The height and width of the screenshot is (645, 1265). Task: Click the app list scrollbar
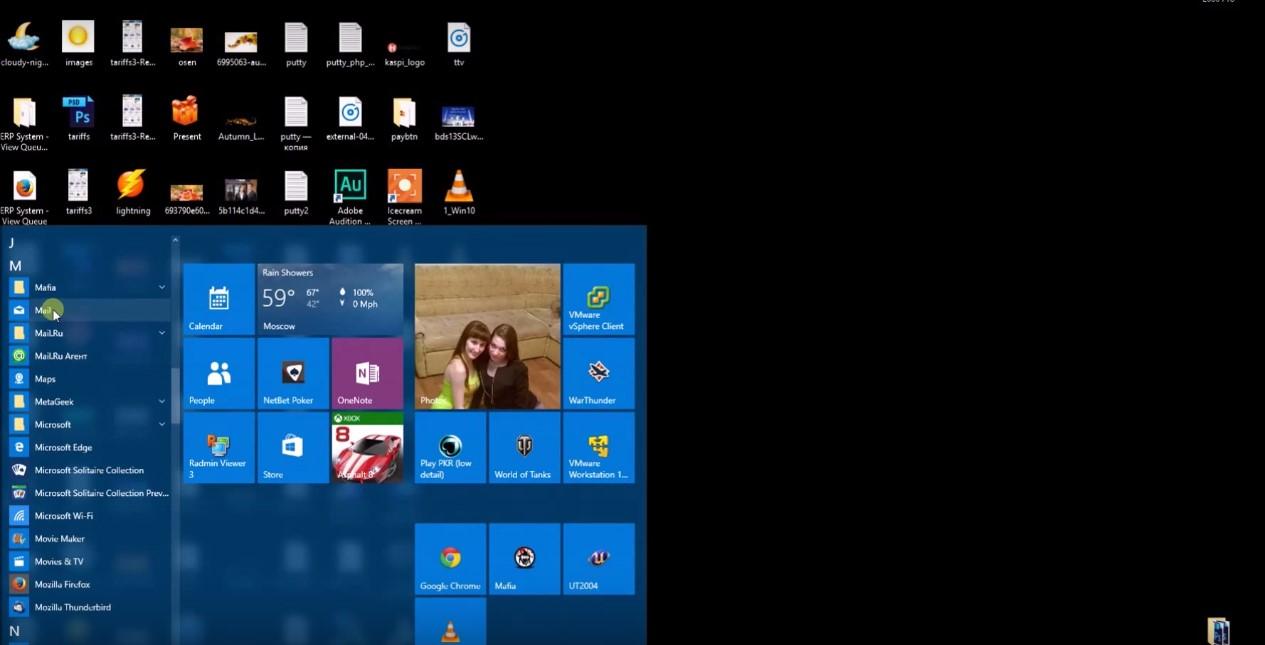[x=175, y=395]
